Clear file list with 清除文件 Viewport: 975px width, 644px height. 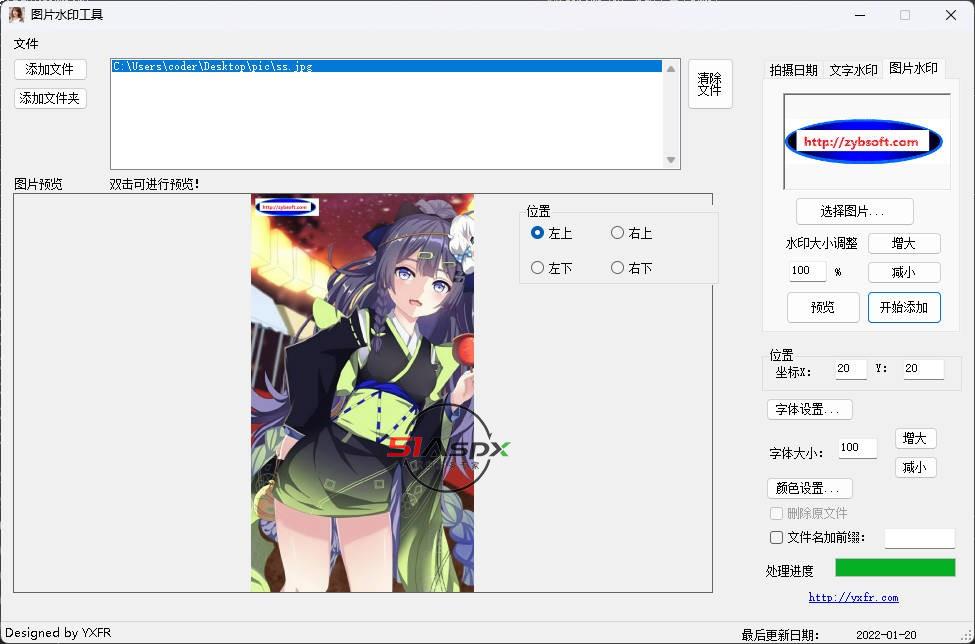pos(710,84)
